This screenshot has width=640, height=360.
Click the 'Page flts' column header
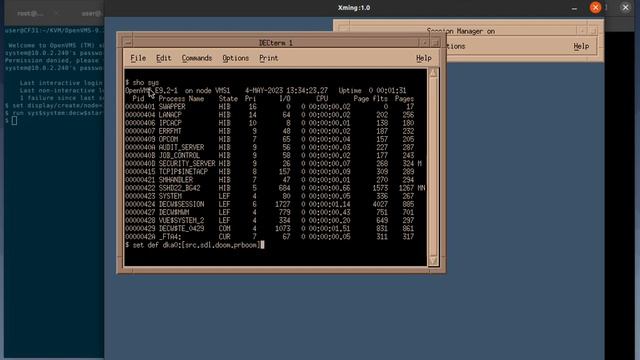[x=371, y=99]
